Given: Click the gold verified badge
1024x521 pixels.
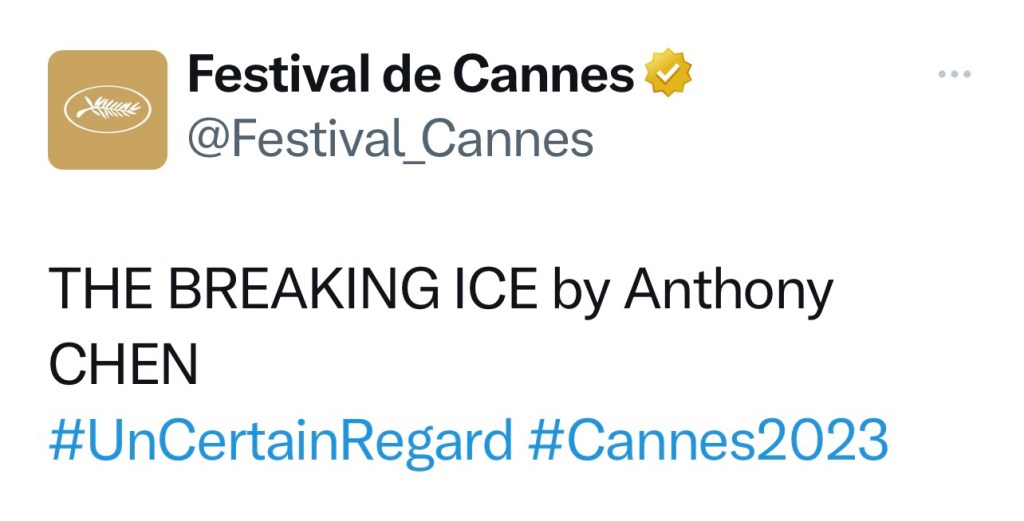Looking at the screenshot, I should click(x=669, y=75).
